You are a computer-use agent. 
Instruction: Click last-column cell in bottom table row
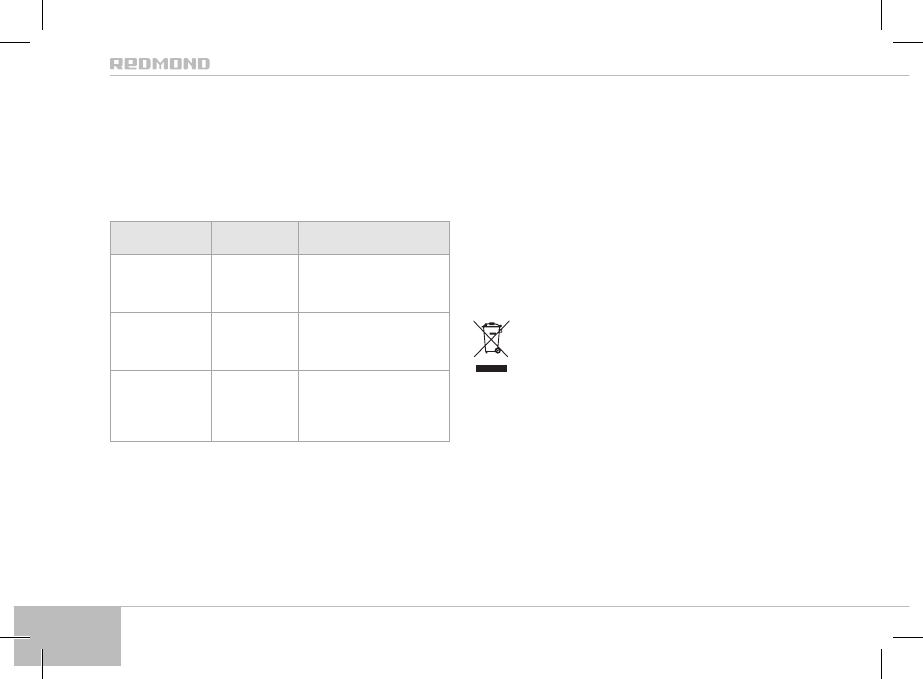pos(374,405)
